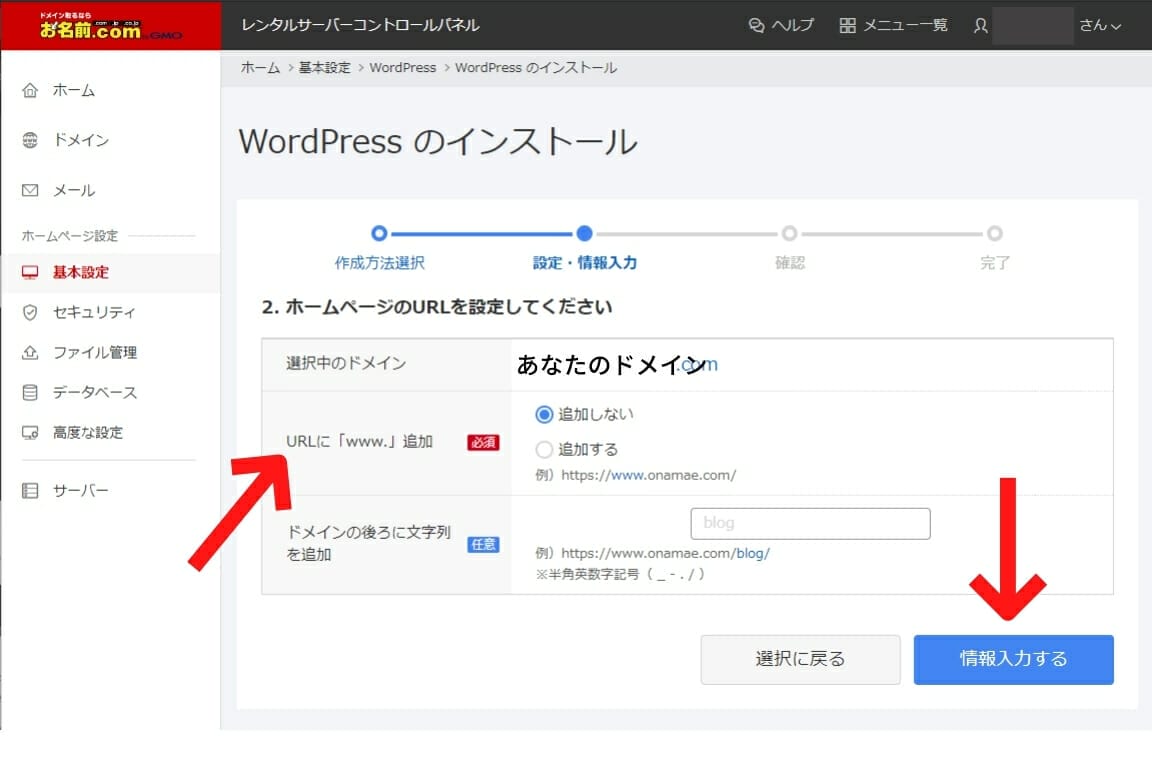Screen dimensions: 1152x766
Task: Expand the メニュー一覧 menu
Action: (893, 25)
